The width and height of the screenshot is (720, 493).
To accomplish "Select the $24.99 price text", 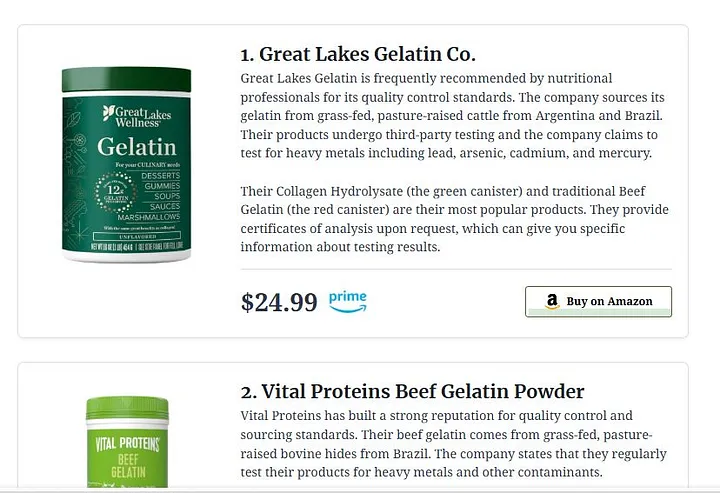I will click(x=279, y=302).
